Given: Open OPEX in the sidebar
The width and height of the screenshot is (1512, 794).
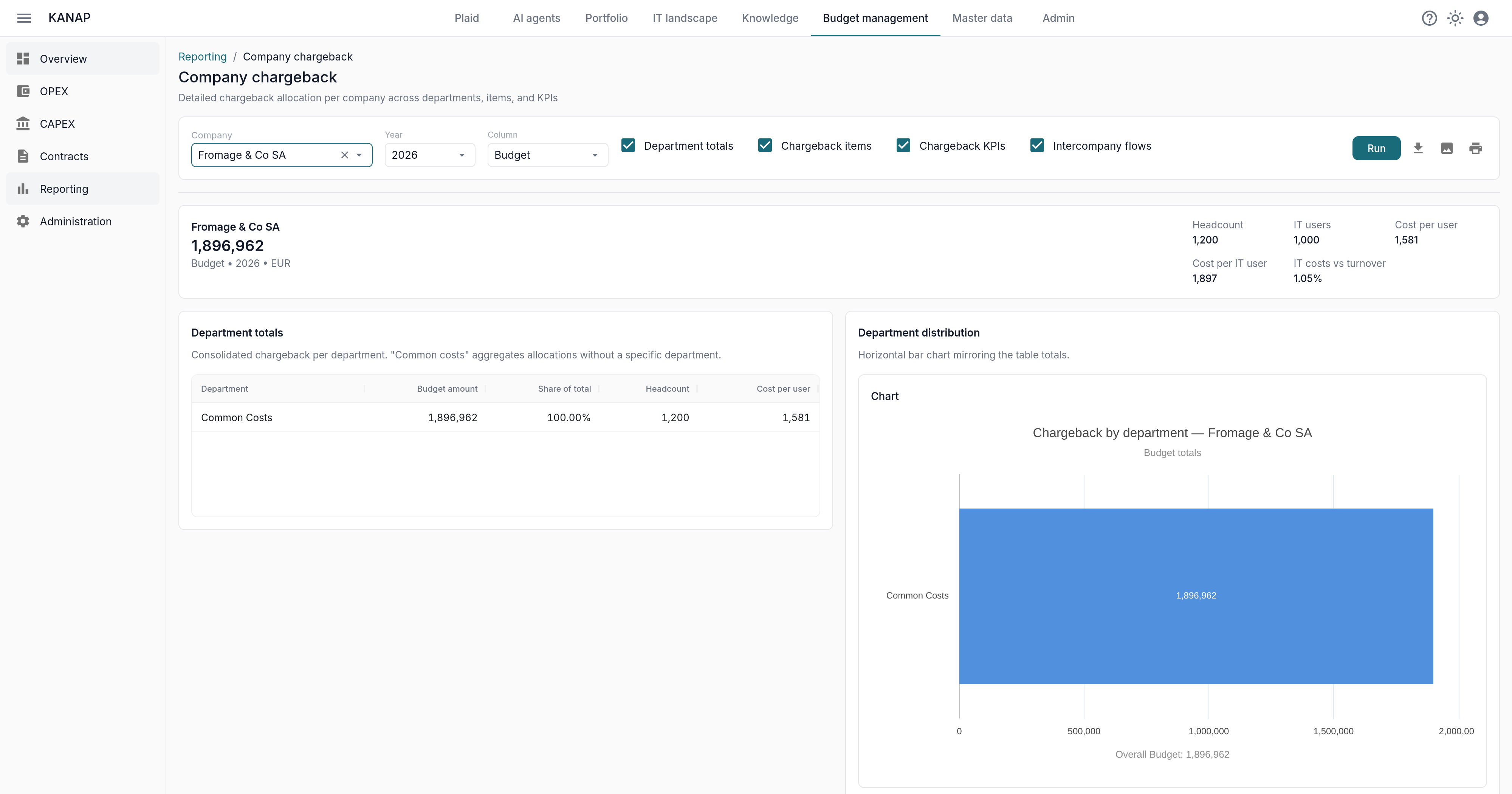Looking at the screenshot, I should pyautogui.click(x=83, y=91).
